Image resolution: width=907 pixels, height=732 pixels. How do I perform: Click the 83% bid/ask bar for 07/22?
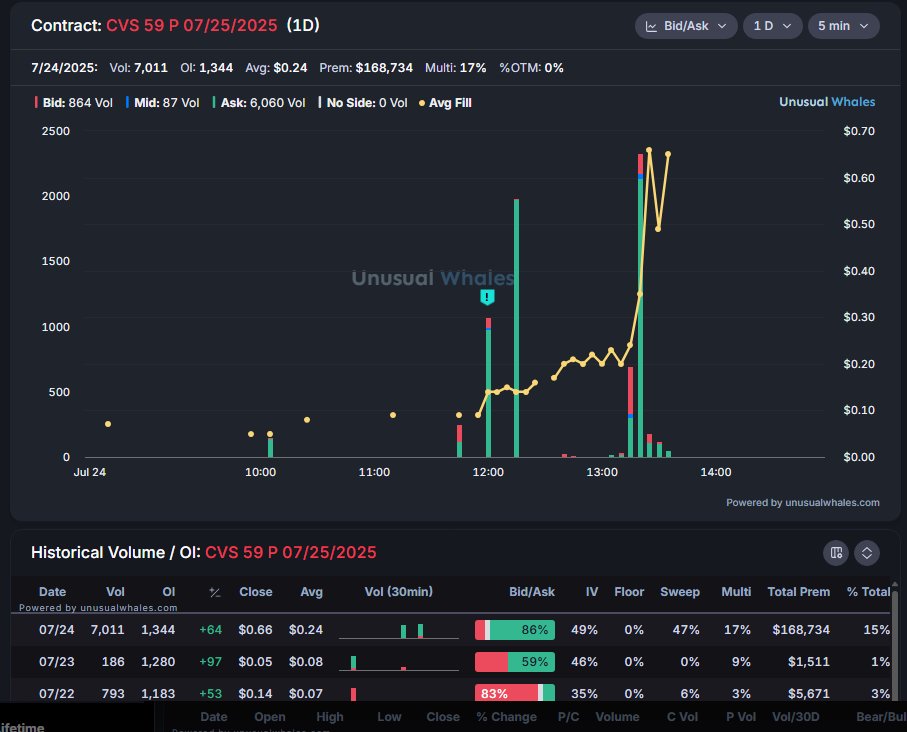(x=515, y=693)
